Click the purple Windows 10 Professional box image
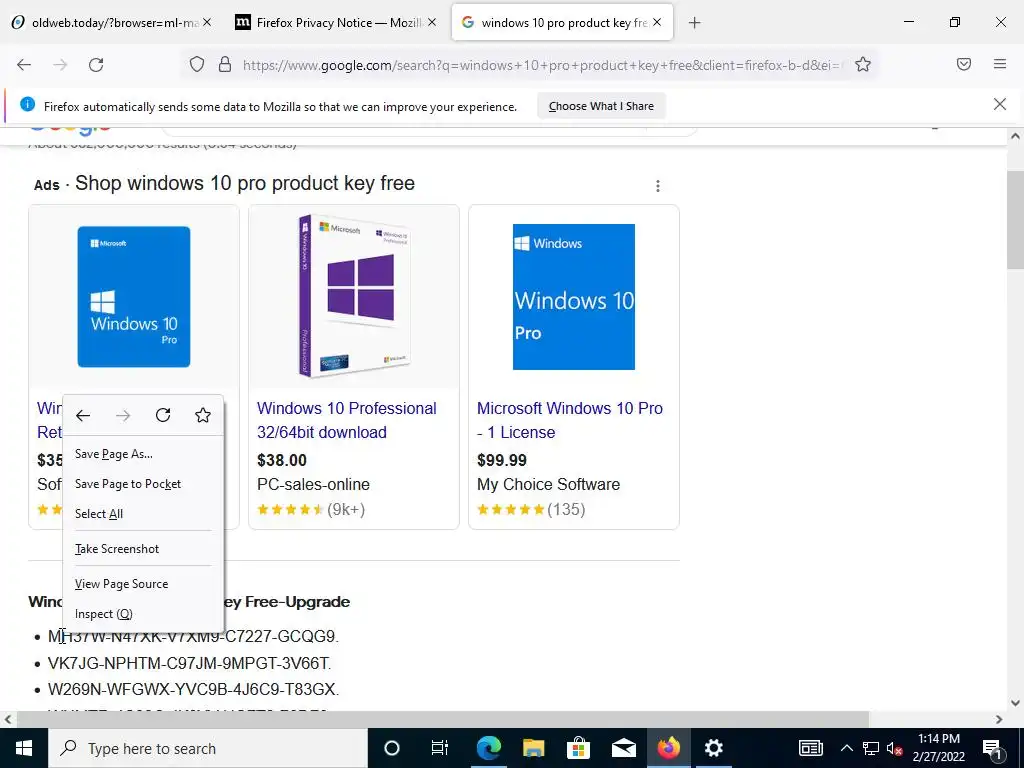This screenshot has height=768, width=1024. pos(354,296)
